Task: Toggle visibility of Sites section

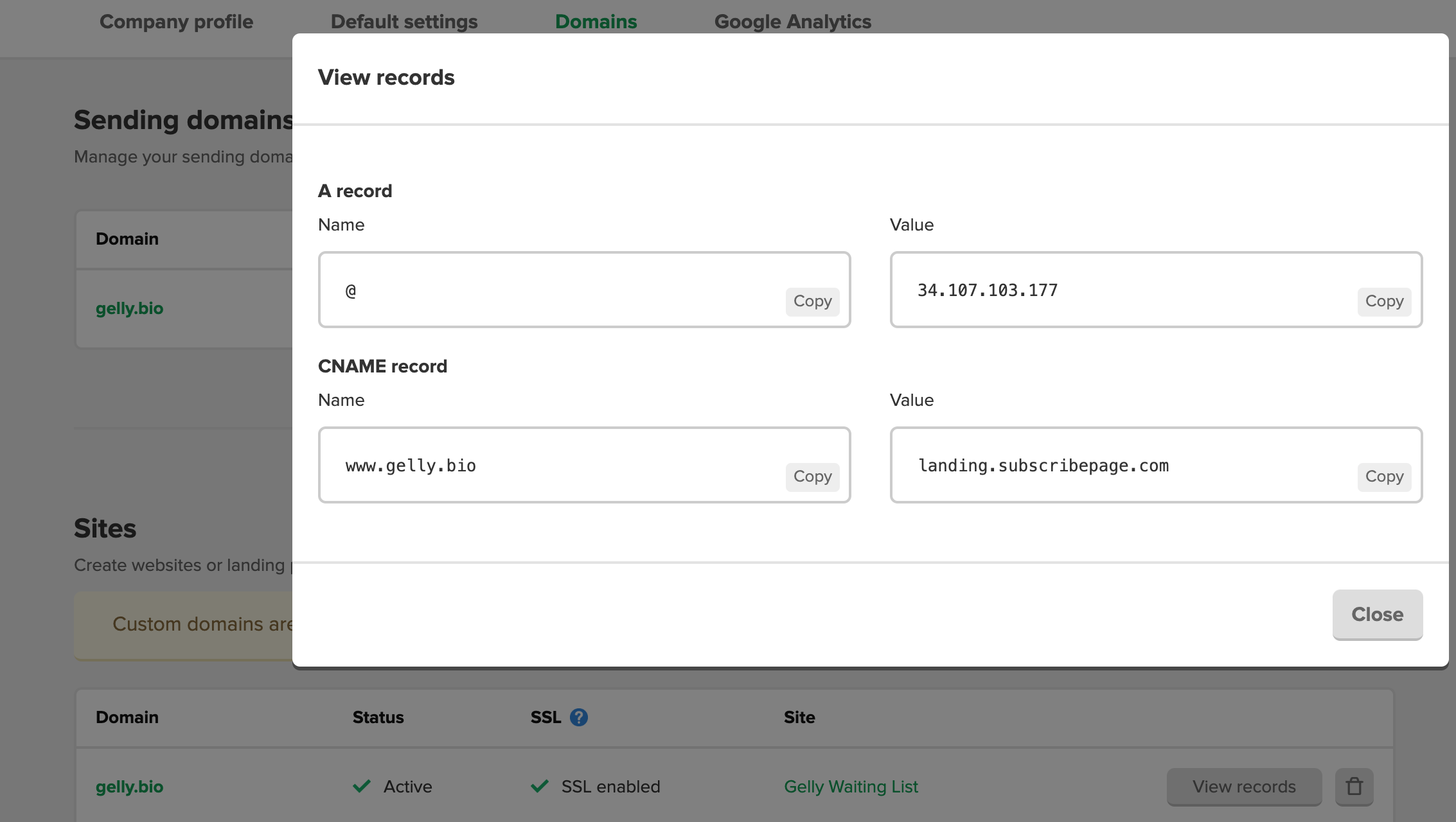Action: click(104, 527)
